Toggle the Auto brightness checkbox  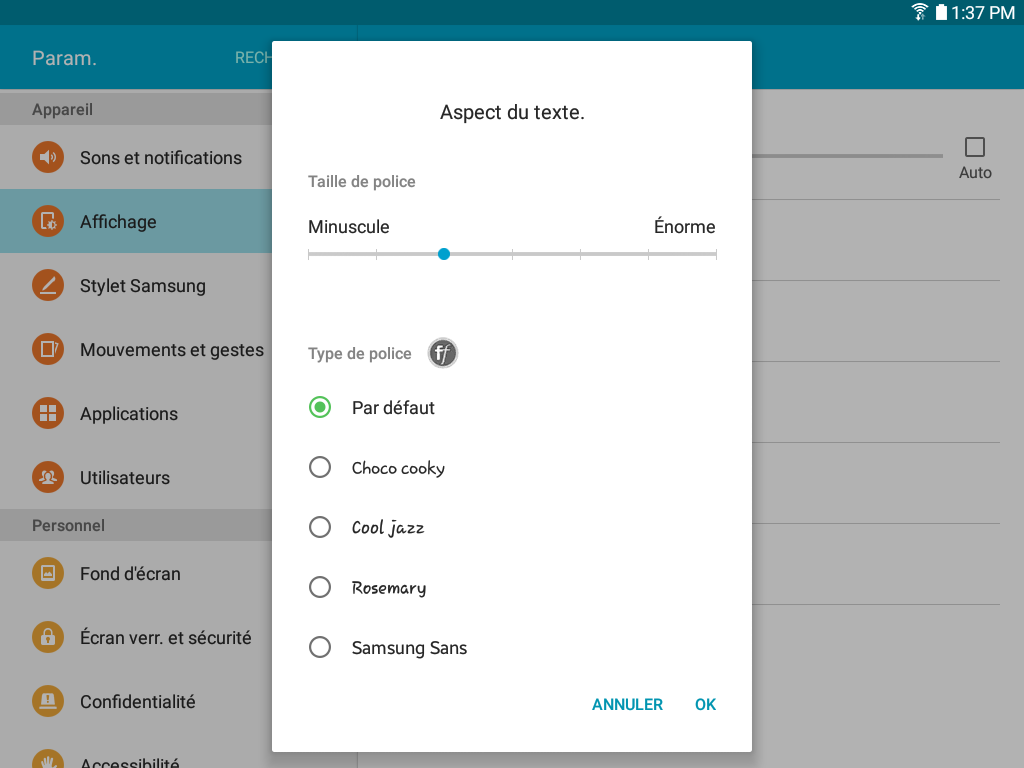[975, 147]
